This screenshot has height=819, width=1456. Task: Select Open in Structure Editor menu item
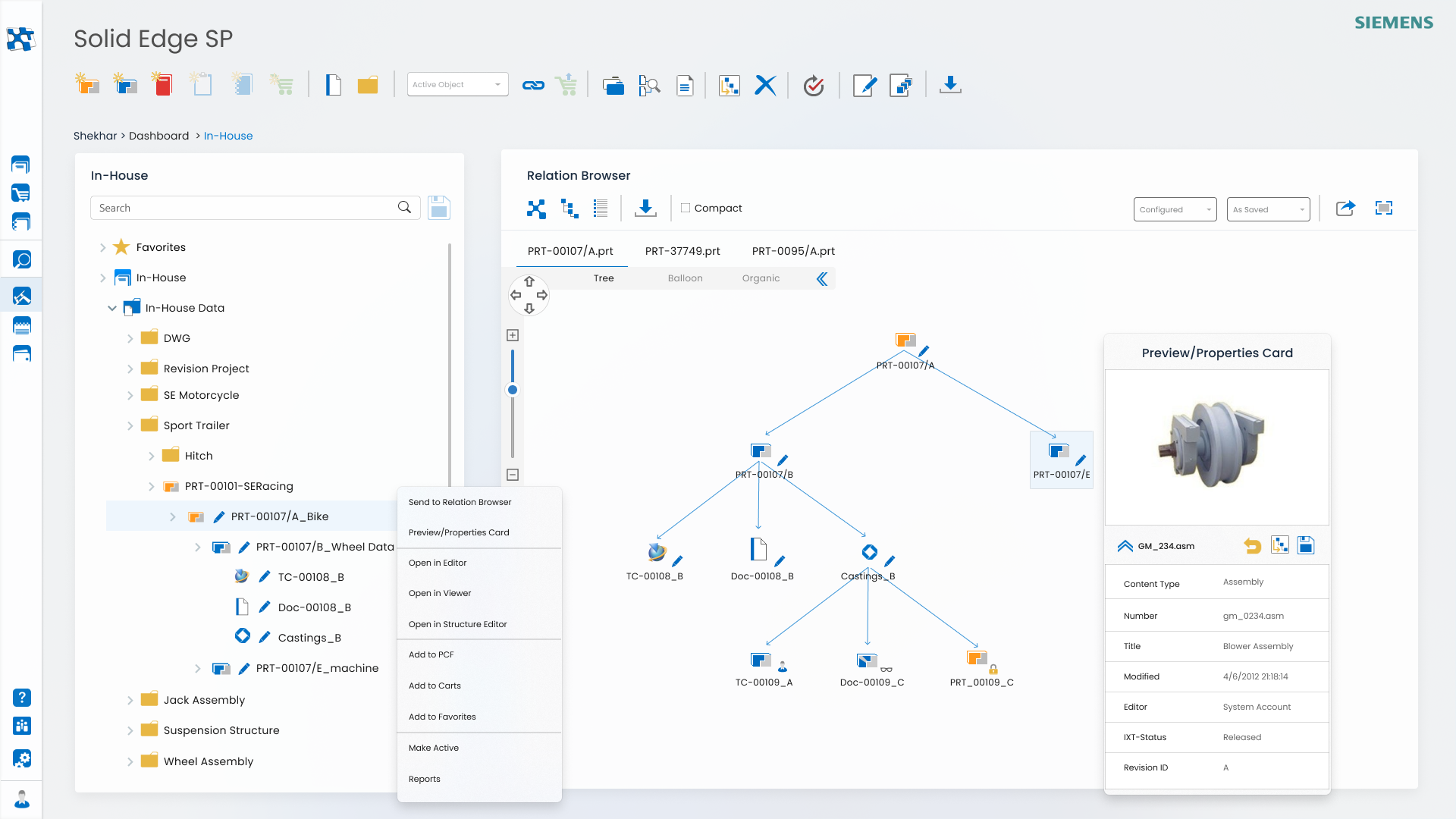479,624
